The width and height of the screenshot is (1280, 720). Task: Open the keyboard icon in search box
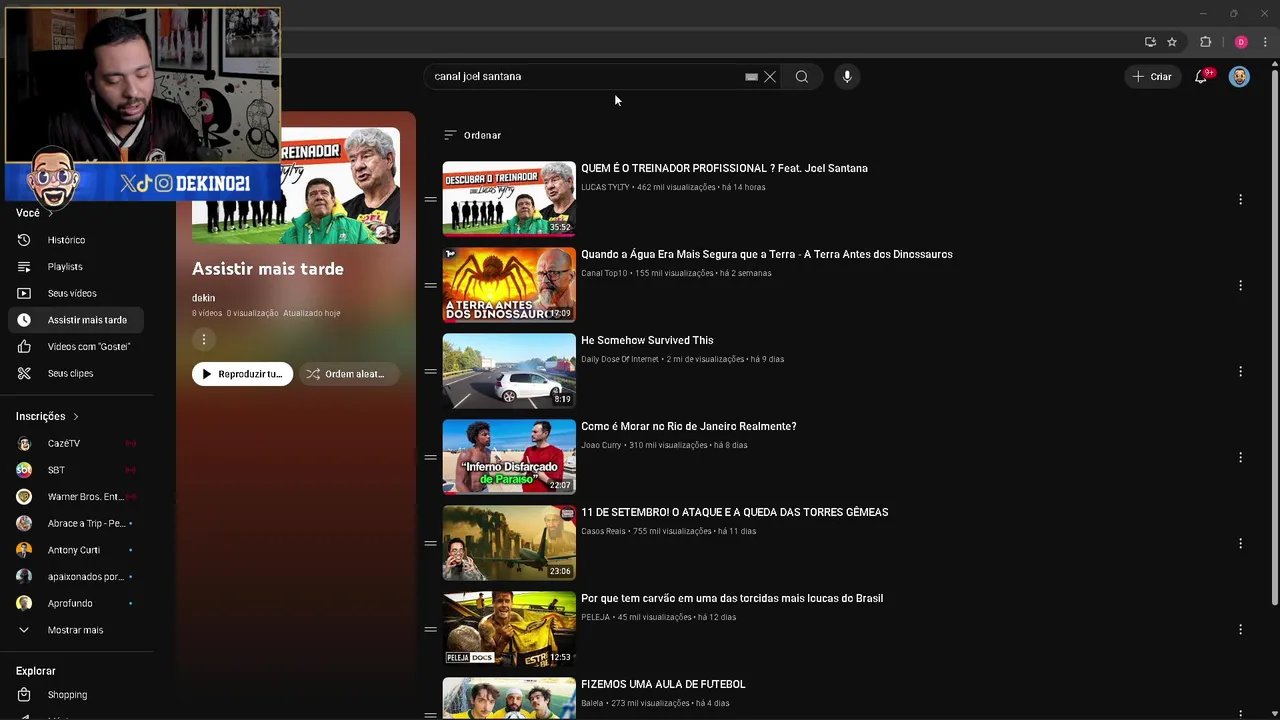[x=751, y=77]
